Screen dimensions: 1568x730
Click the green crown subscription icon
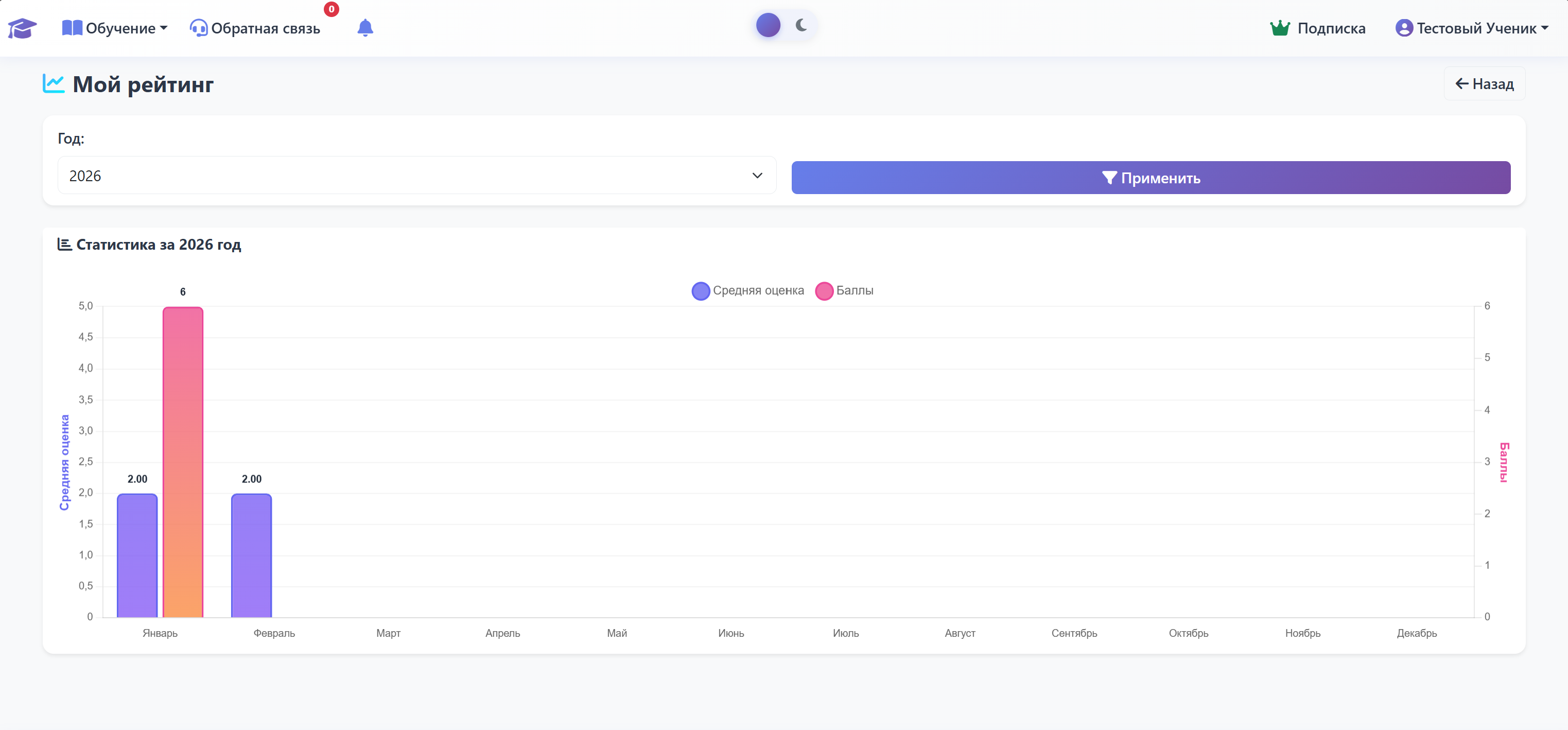(1280, 28)
